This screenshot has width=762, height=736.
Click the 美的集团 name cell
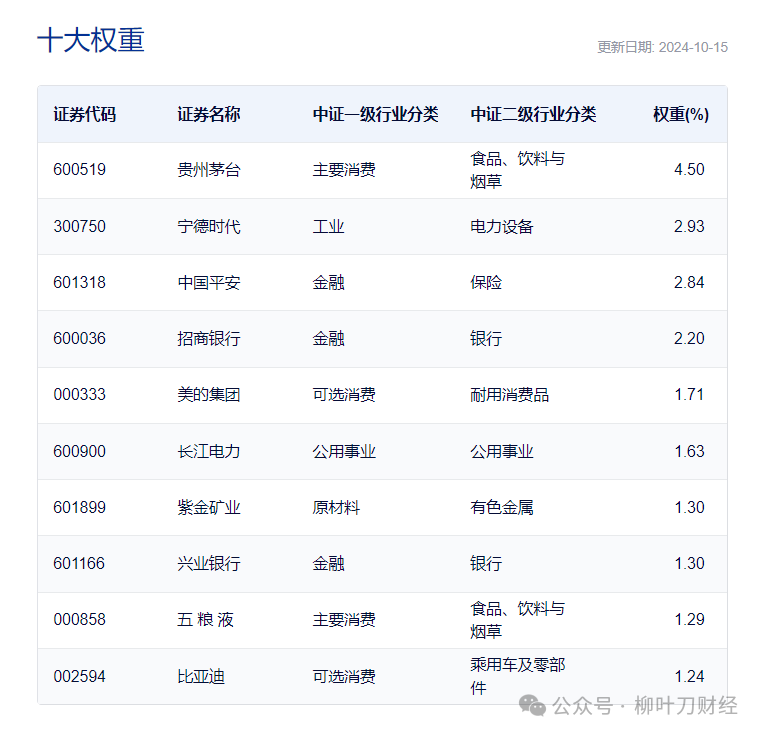click(208, 395)
